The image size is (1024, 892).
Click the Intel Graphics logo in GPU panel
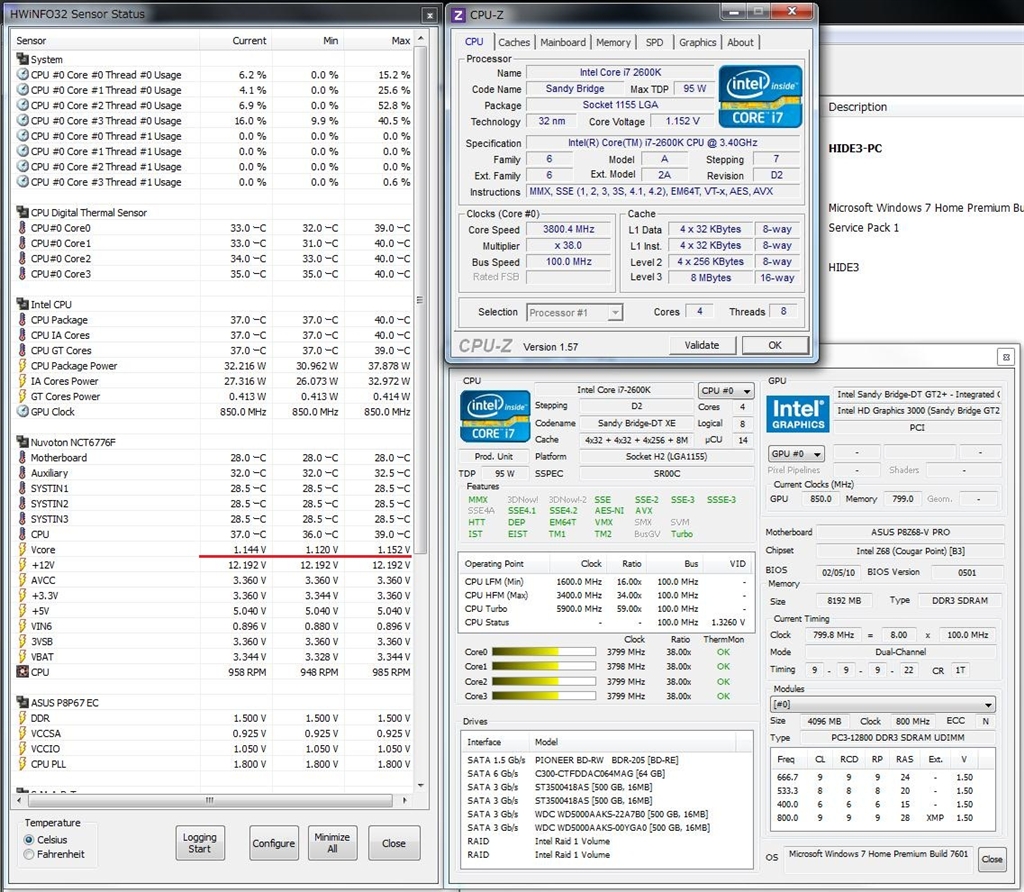(x=796, y=416)
